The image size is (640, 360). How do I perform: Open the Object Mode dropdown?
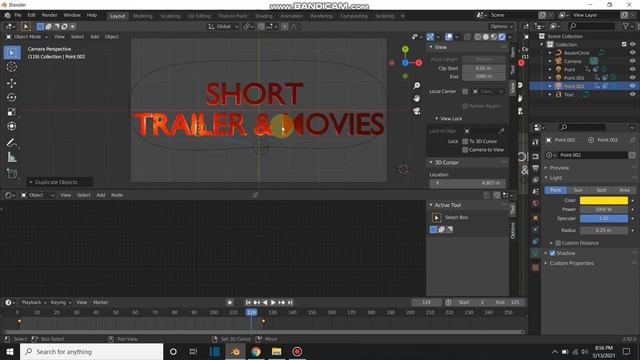point(27,37)
